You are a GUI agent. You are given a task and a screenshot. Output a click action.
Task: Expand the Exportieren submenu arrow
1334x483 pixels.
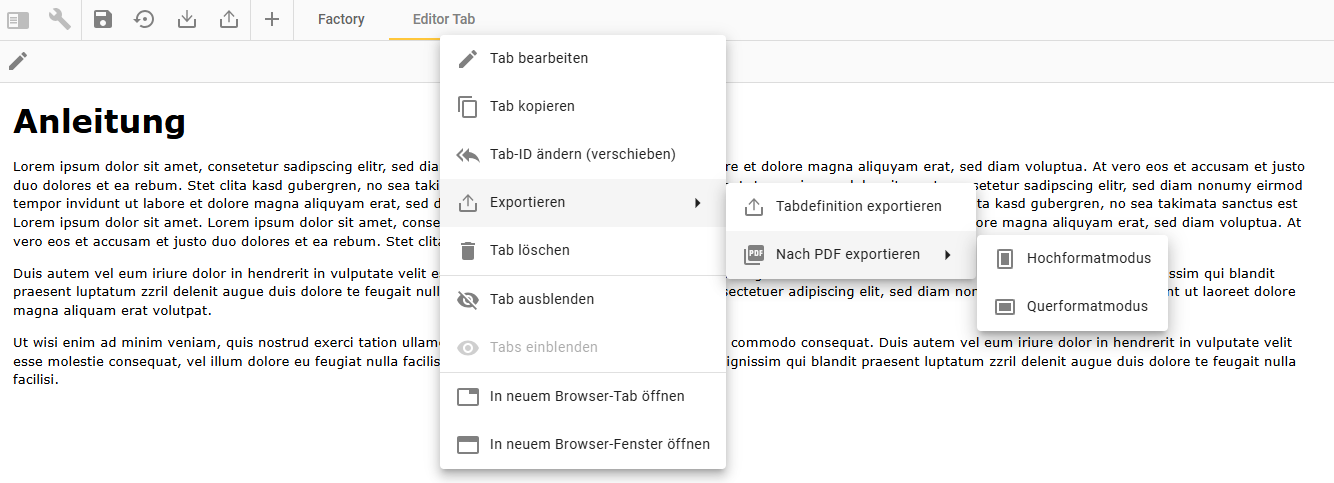(697, 203)
